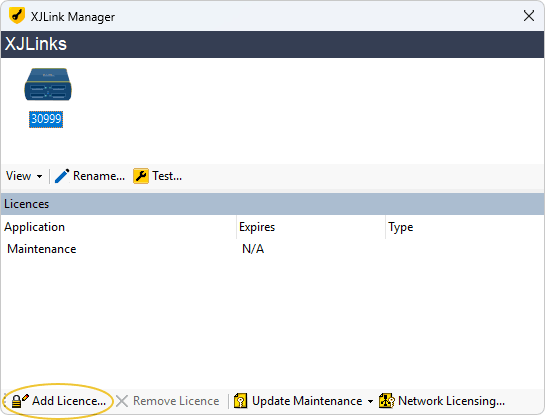Close the XJLink Manager window
The image size is (545, 420).
(x=529, y=16)
